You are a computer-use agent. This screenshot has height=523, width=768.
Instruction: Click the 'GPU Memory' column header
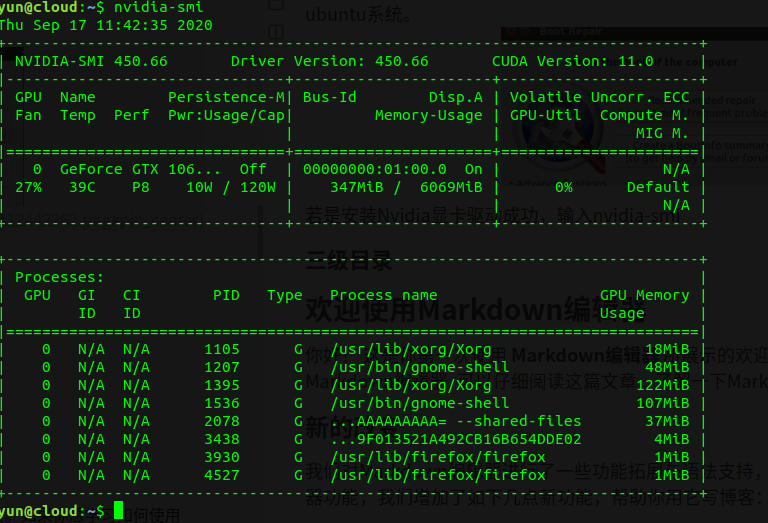coord(645,295)
